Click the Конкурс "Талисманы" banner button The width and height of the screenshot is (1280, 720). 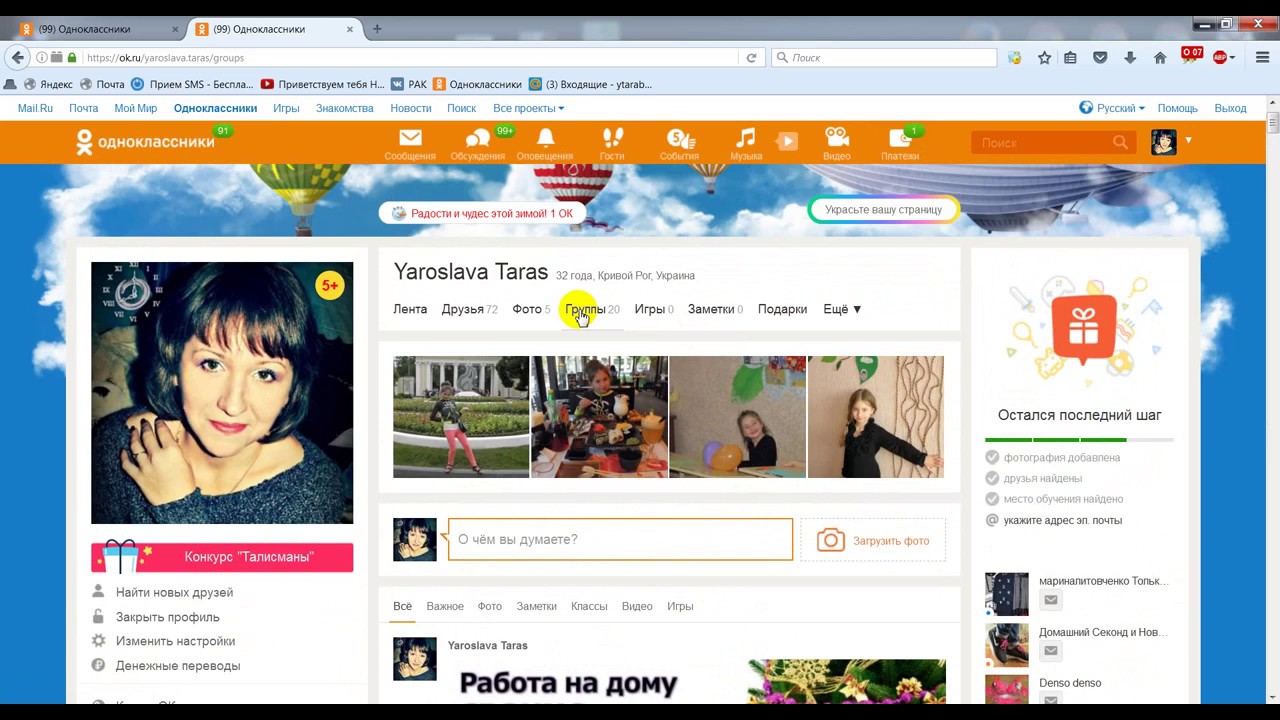click(x=222, y=557)
